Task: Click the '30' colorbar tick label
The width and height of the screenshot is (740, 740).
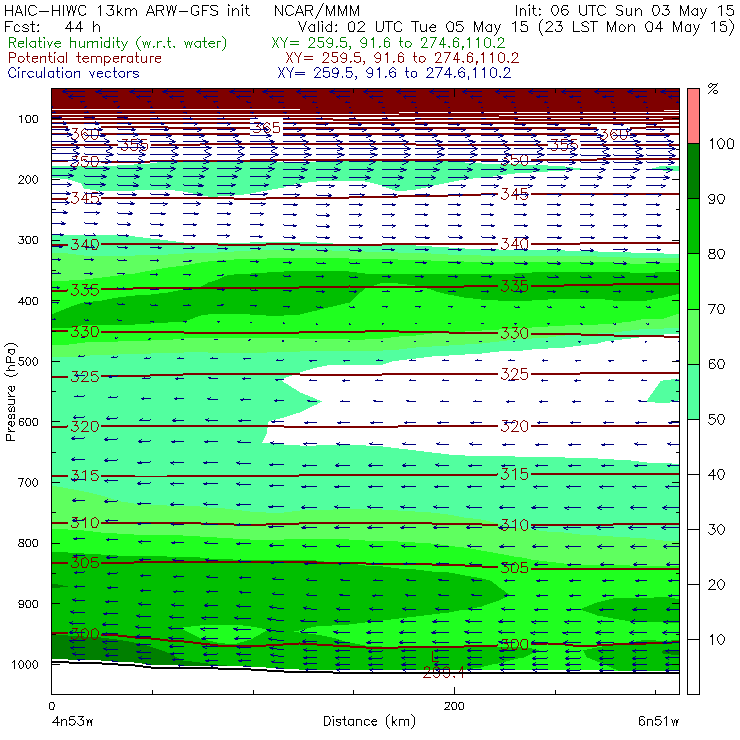Action: coord(716,529)
